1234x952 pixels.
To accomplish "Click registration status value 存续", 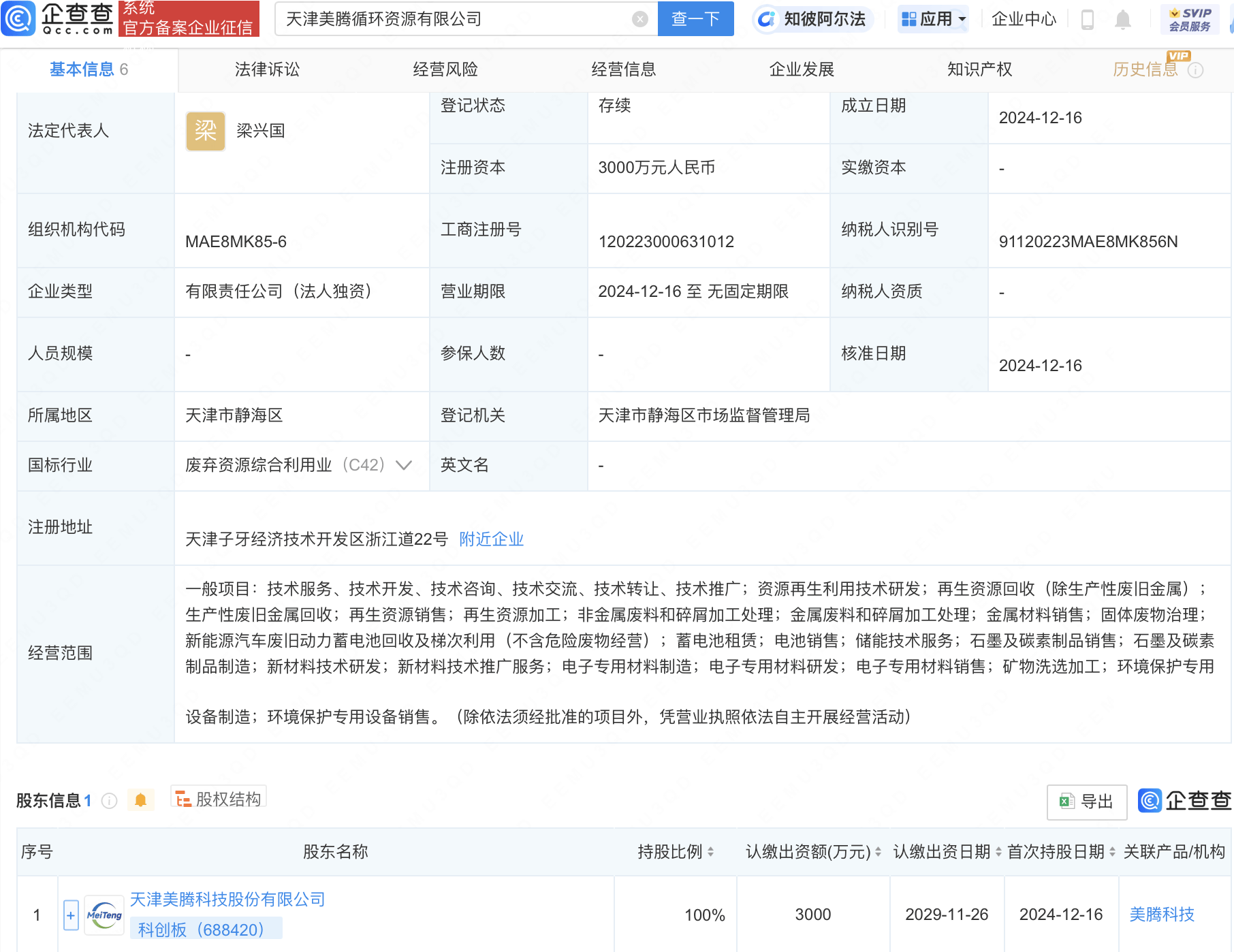I will [614, 106].
